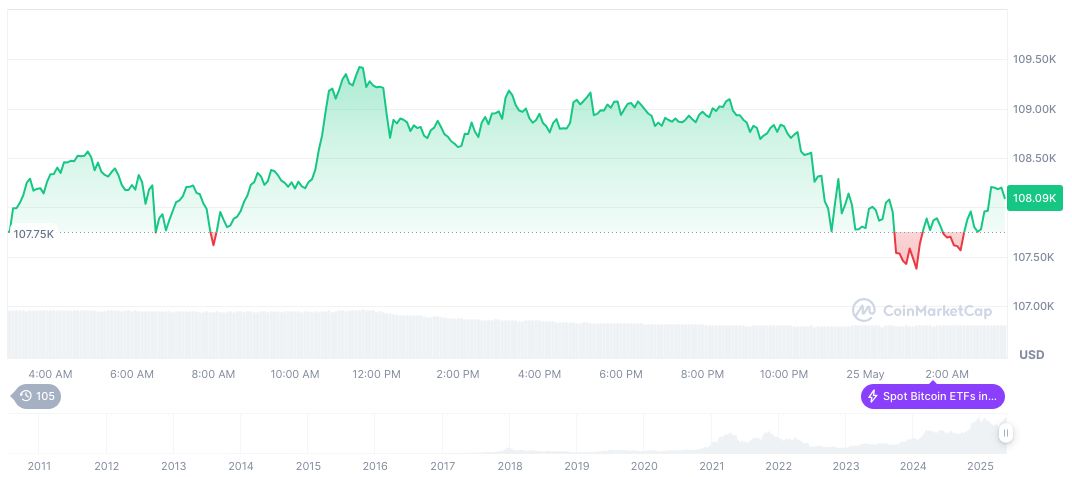Select 2011 on the overview timeline
1072x477 pixels.
point(39,466)
